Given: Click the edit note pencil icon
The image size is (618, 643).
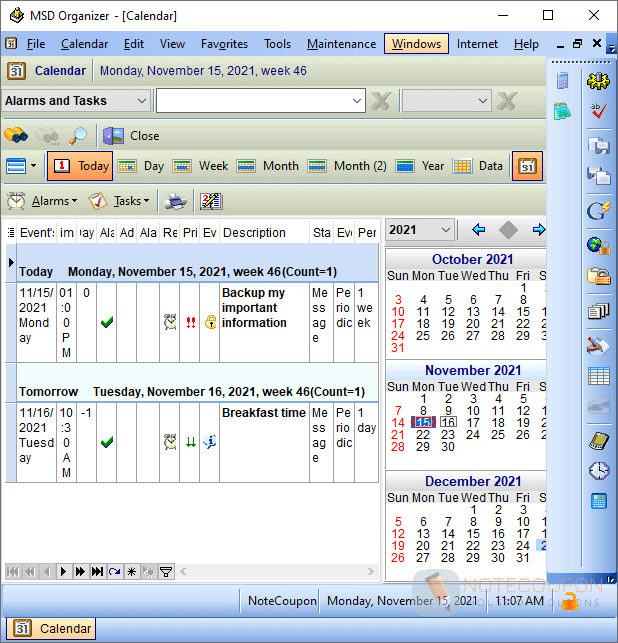Looking at the screenshot, I should point(211,201).
